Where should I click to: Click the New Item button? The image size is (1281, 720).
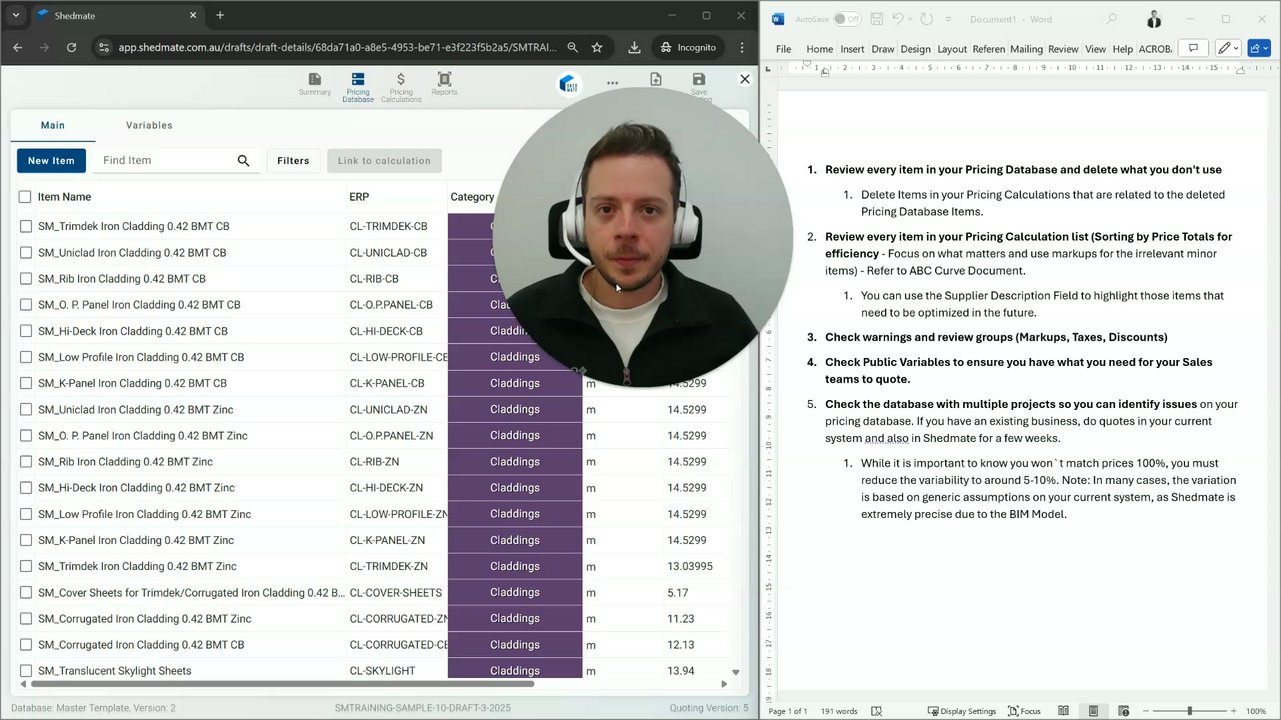click(51, 160)
